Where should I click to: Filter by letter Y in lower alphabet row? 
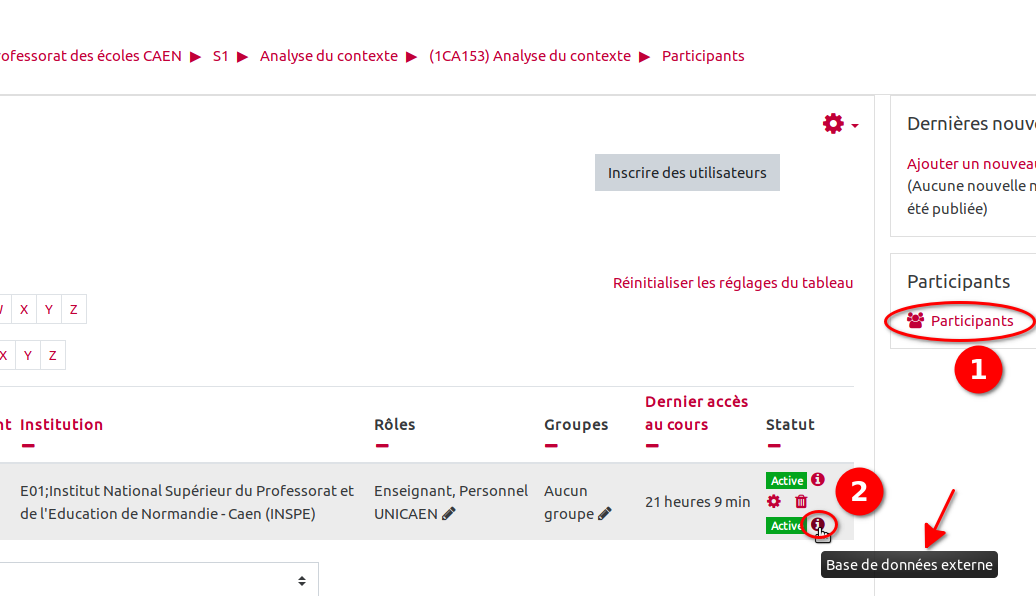pyautogui.click(x=28, y=355)
